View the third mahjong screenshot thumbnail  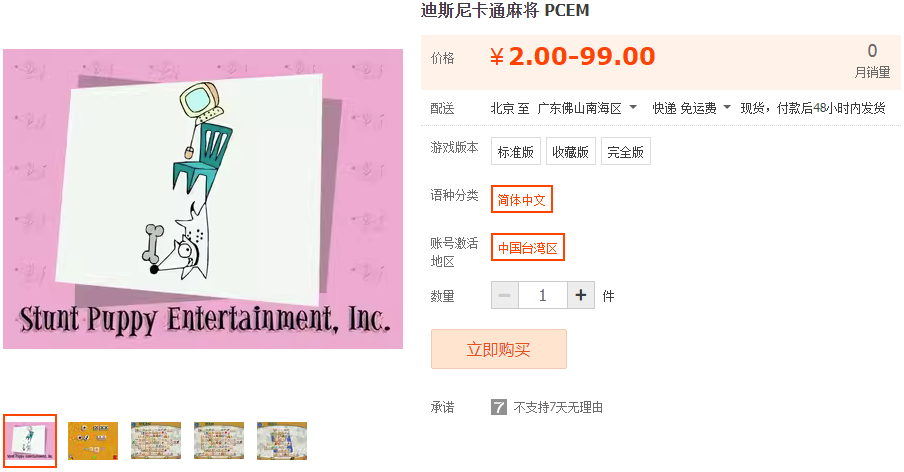[x=156, y=441]
